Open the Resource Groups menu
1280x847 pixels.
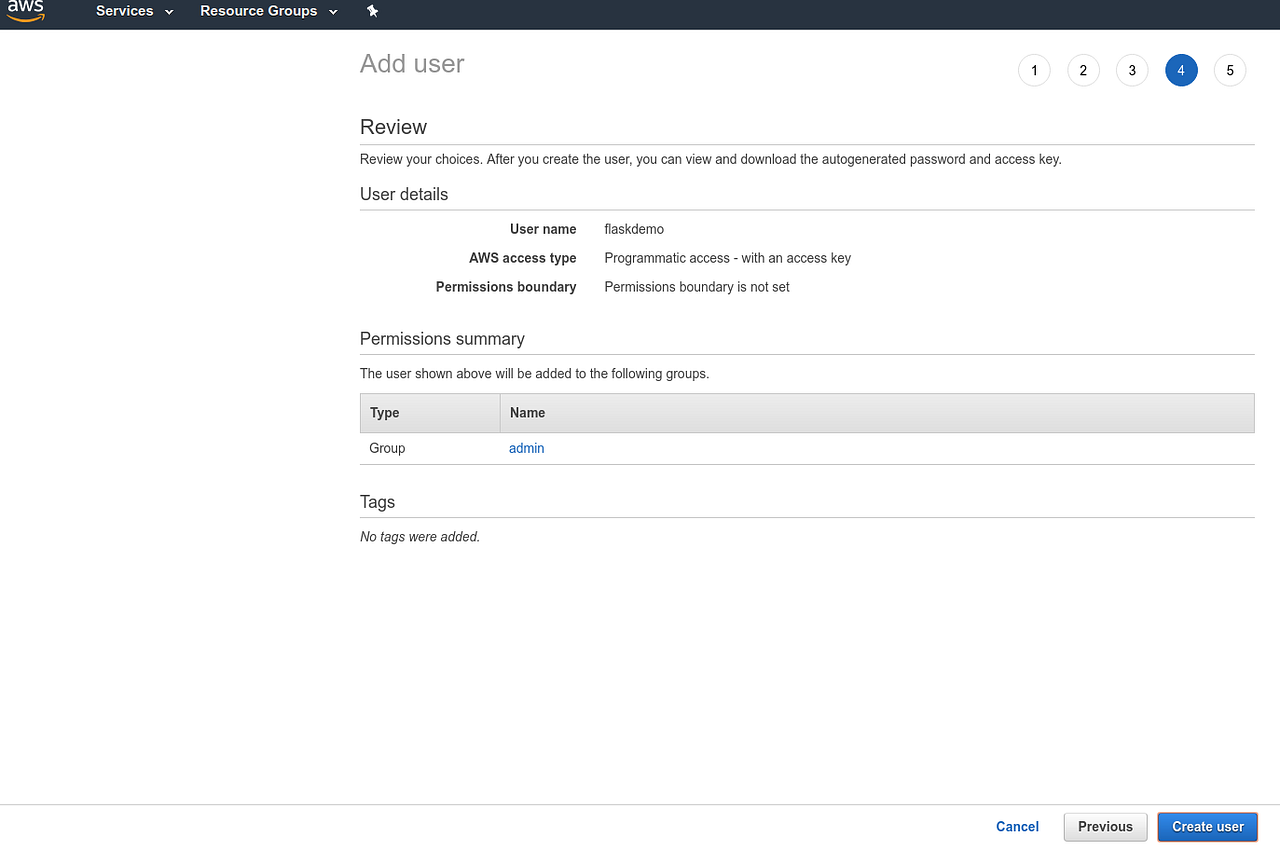coord(259,12)
